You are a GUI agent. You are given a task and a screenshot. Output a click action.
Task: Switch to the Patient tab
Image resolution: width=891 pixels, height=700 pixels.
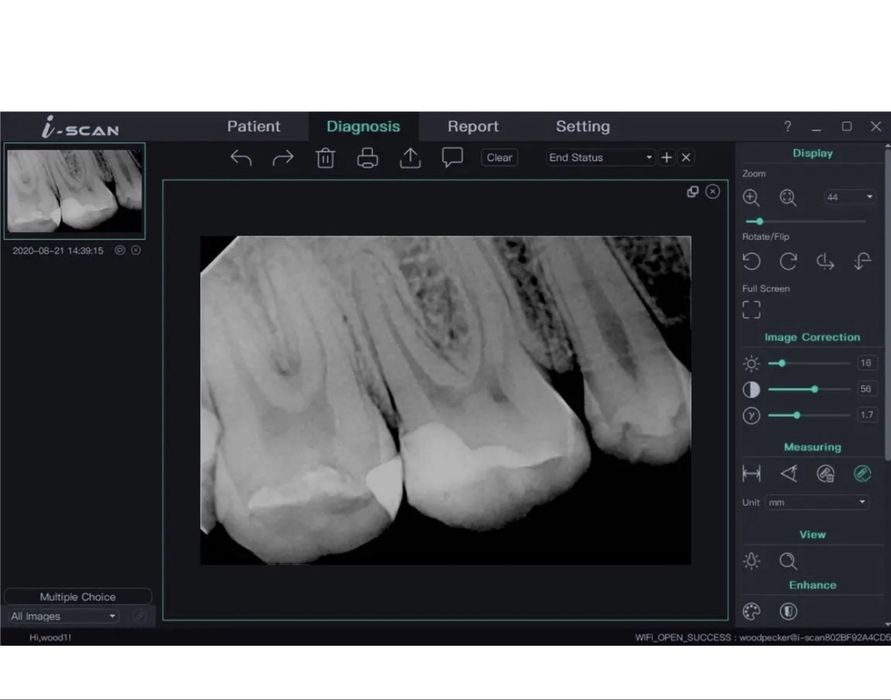(x=254, y=127)
